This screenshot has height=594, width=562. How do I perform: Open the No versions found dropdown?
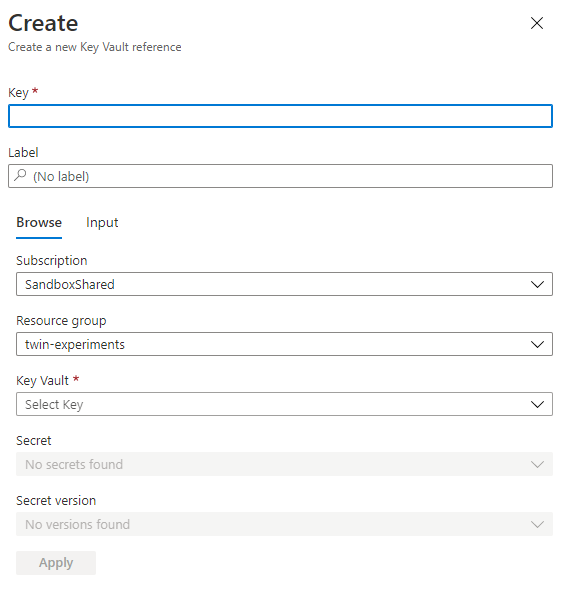[x=284, y=524]
